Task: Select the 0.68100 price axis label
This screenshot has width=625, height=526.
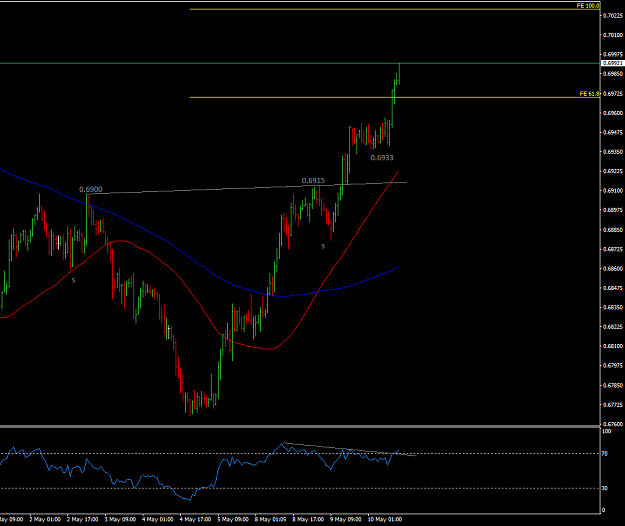Action: pyautogui.click(x=613, y=346)
